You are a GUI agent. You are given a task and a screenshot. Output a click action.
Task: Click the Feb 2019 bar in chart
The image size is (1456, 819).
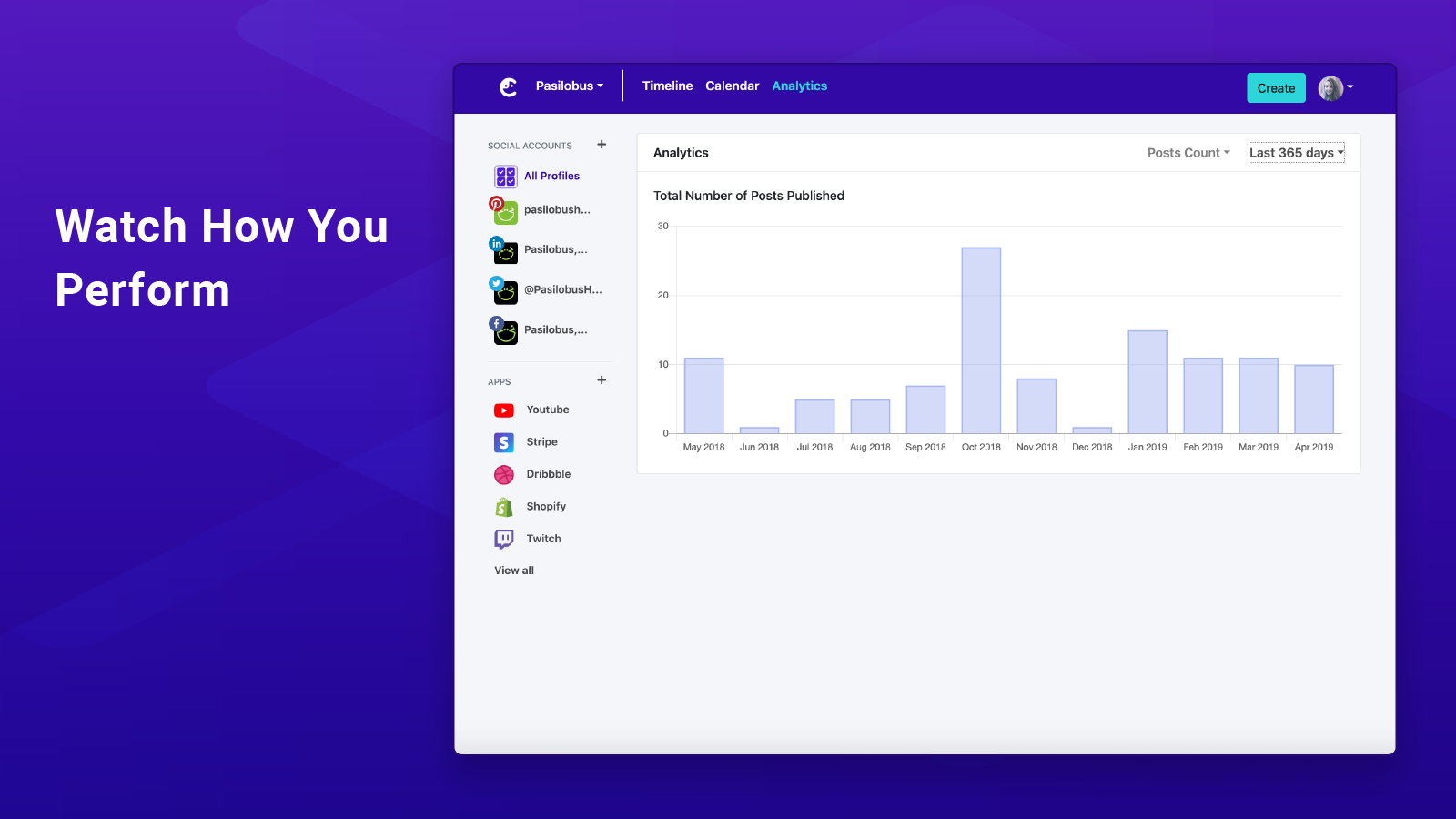1203,396
